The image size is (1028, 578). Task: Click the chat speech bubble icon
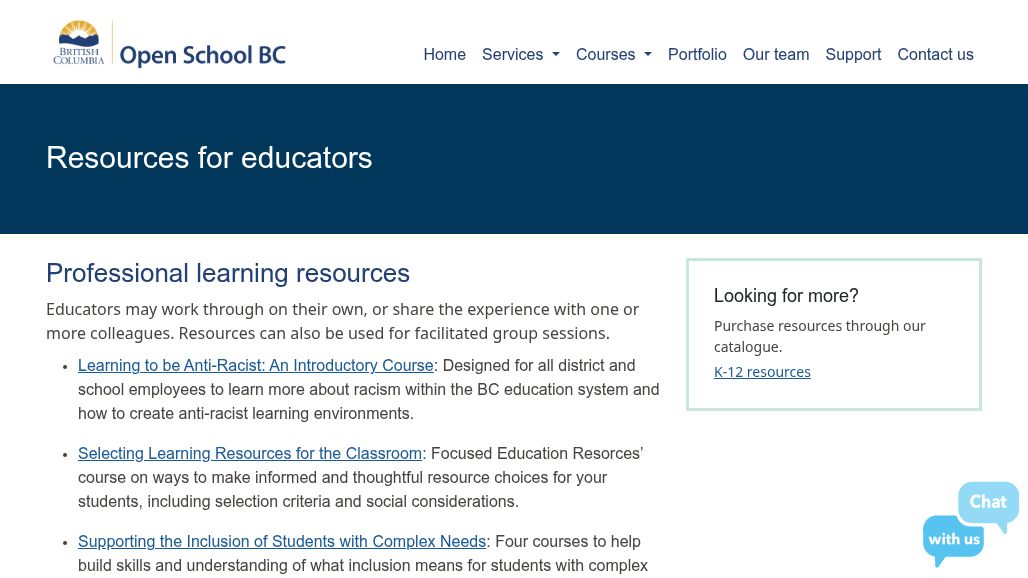click(x=987, y=504)
